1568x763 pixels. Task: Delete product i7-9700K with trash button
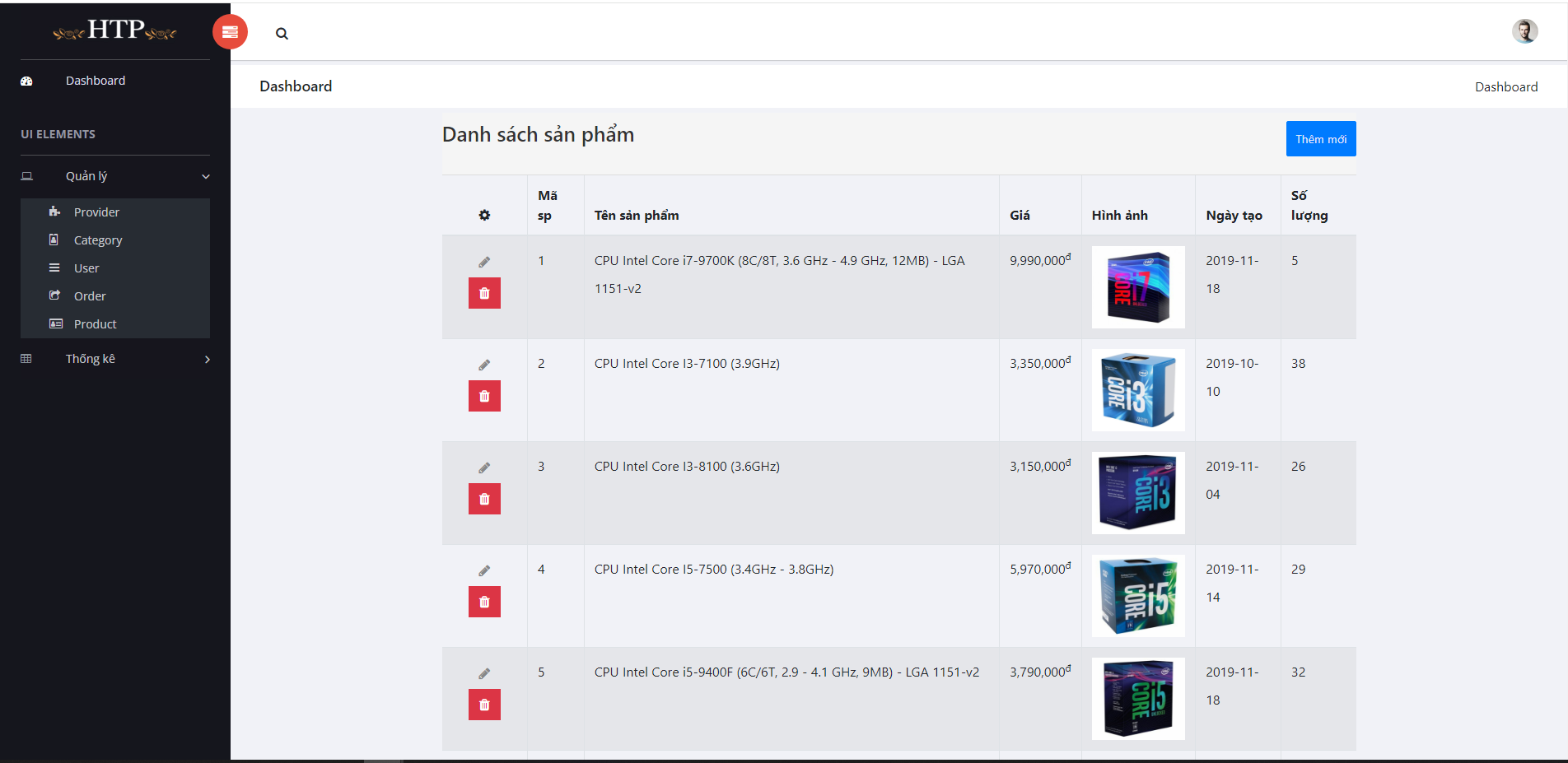pos(484,293)
